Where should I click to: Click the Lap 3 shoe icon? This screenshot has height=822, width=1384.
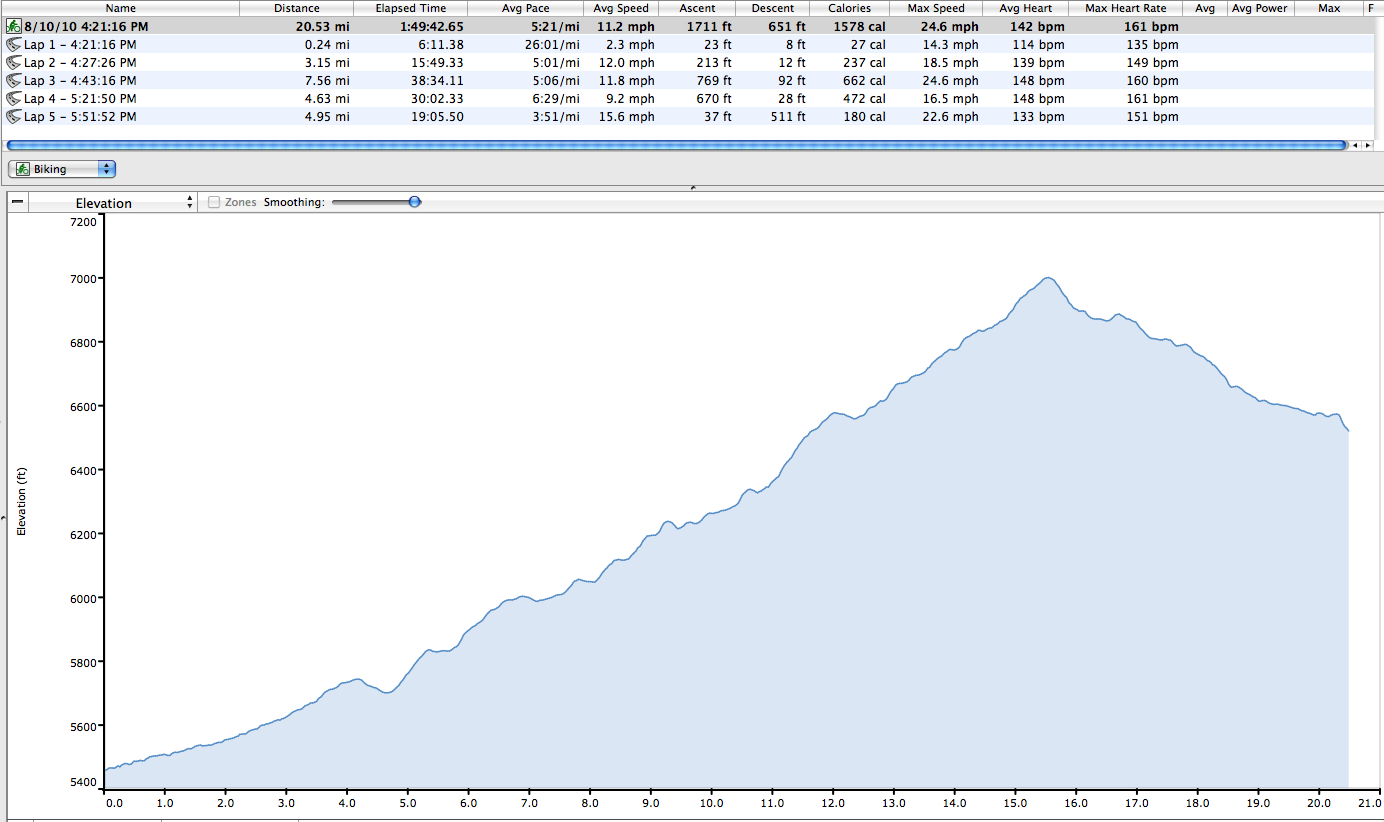[14, 81]
